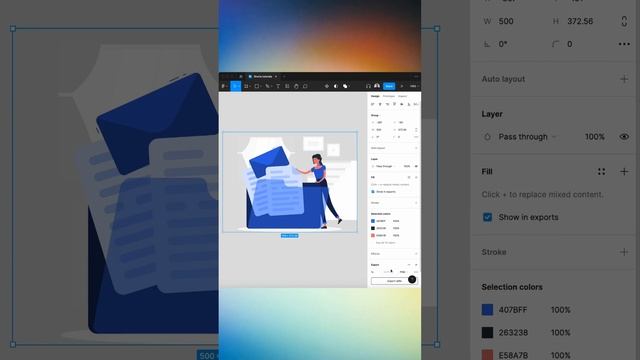Remove an export setting with the Export minus icon
The width and height of the screenshot is (640, 360).
409,265
